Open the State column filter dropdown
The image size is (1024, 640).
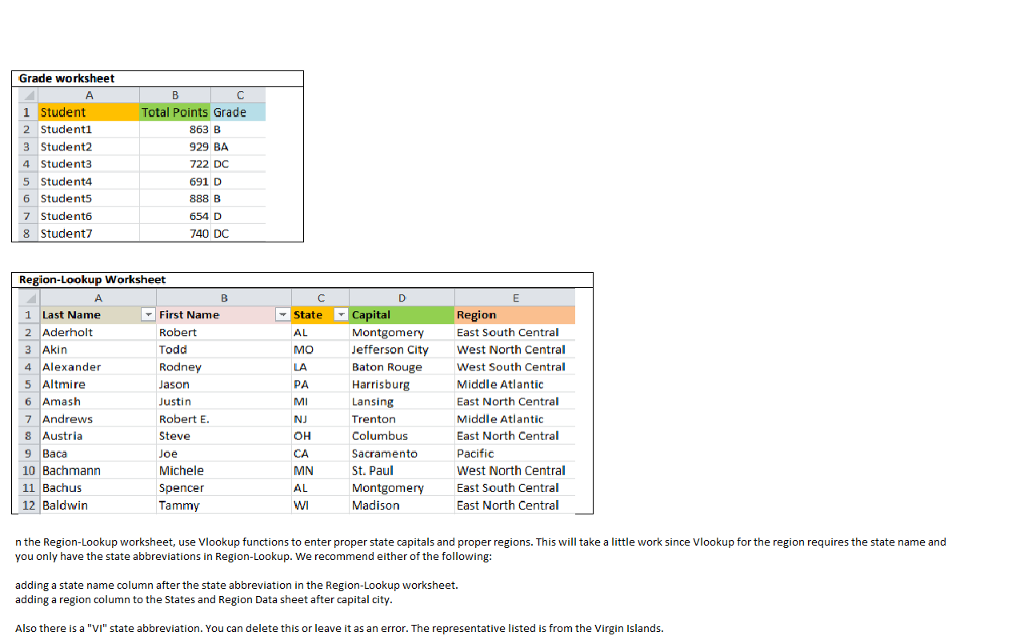click(x=338, y=314)
